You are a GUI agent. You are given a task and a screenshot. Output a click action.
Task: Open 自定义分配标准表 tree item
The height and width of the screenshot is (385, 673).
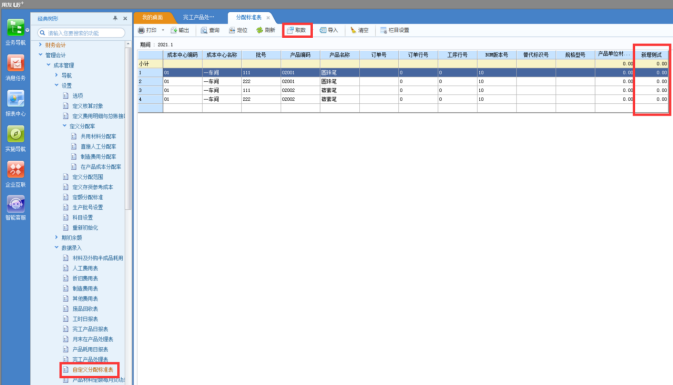(x=92, y=370)
